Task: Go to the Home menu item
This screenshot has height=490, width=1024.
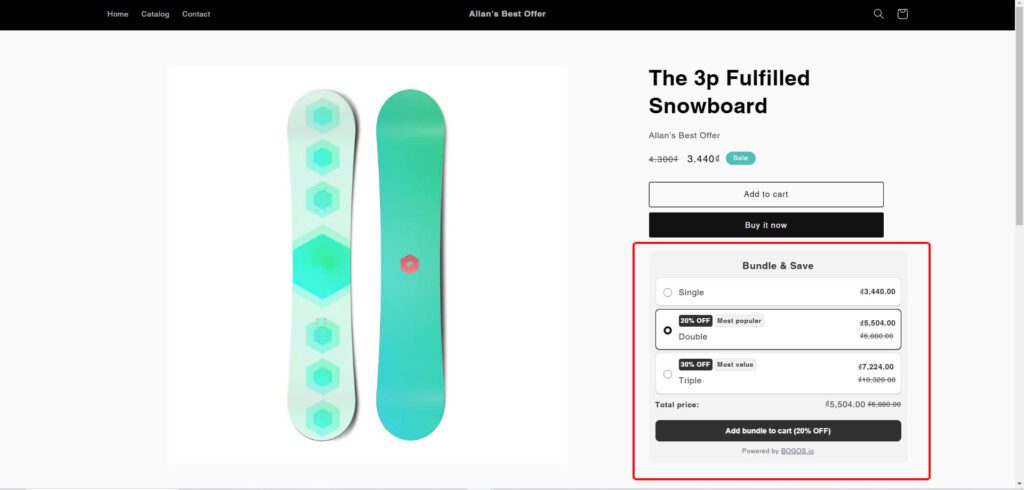Action: click(118, 14)
